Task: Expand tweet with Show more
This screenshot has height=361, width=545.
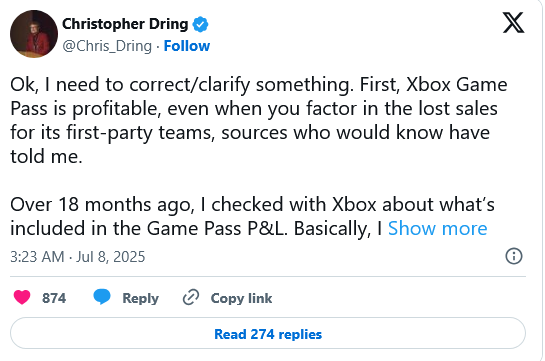Action: [437, 228]
